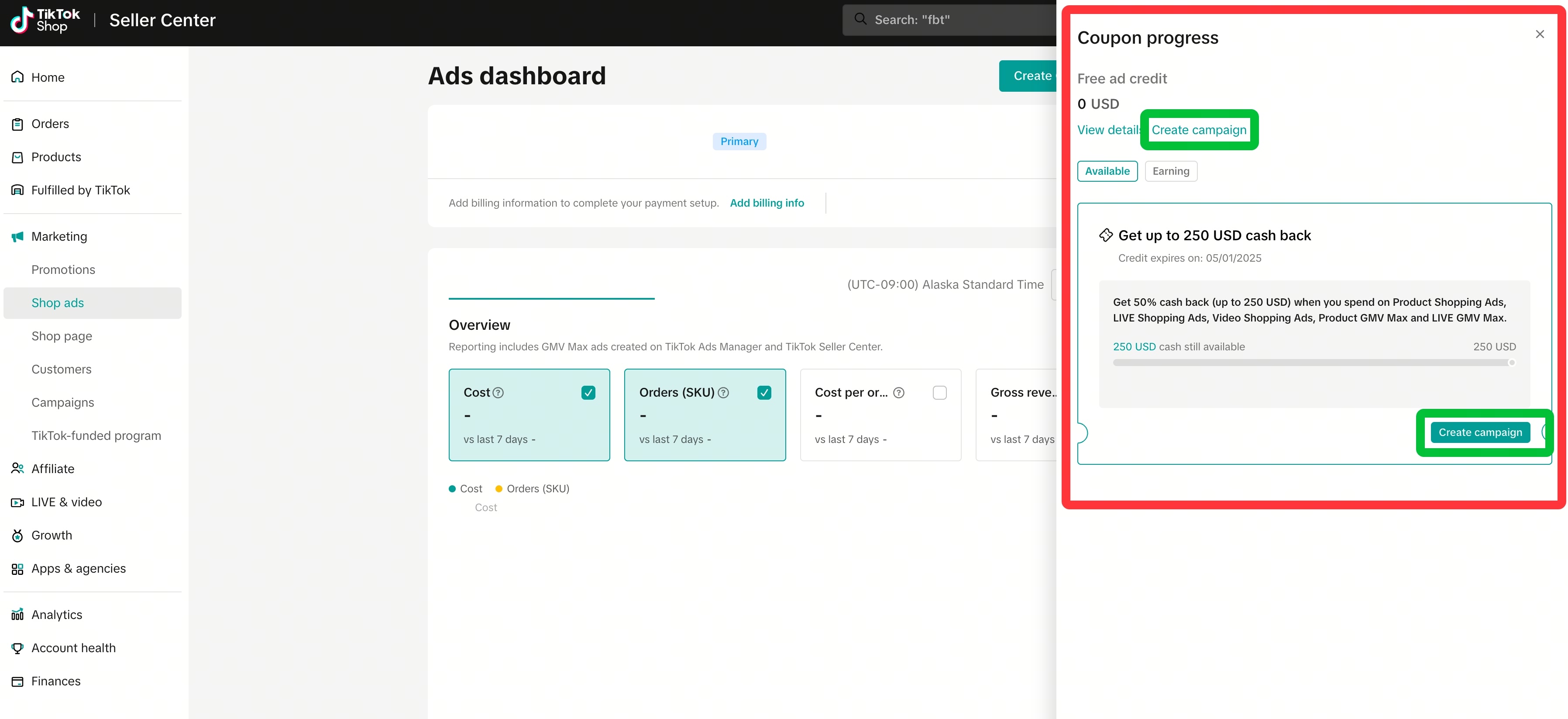The height and width of the screenshot is (719, 1568).
Task: Open Home in the sidebar
Action: tap(93, 77)
